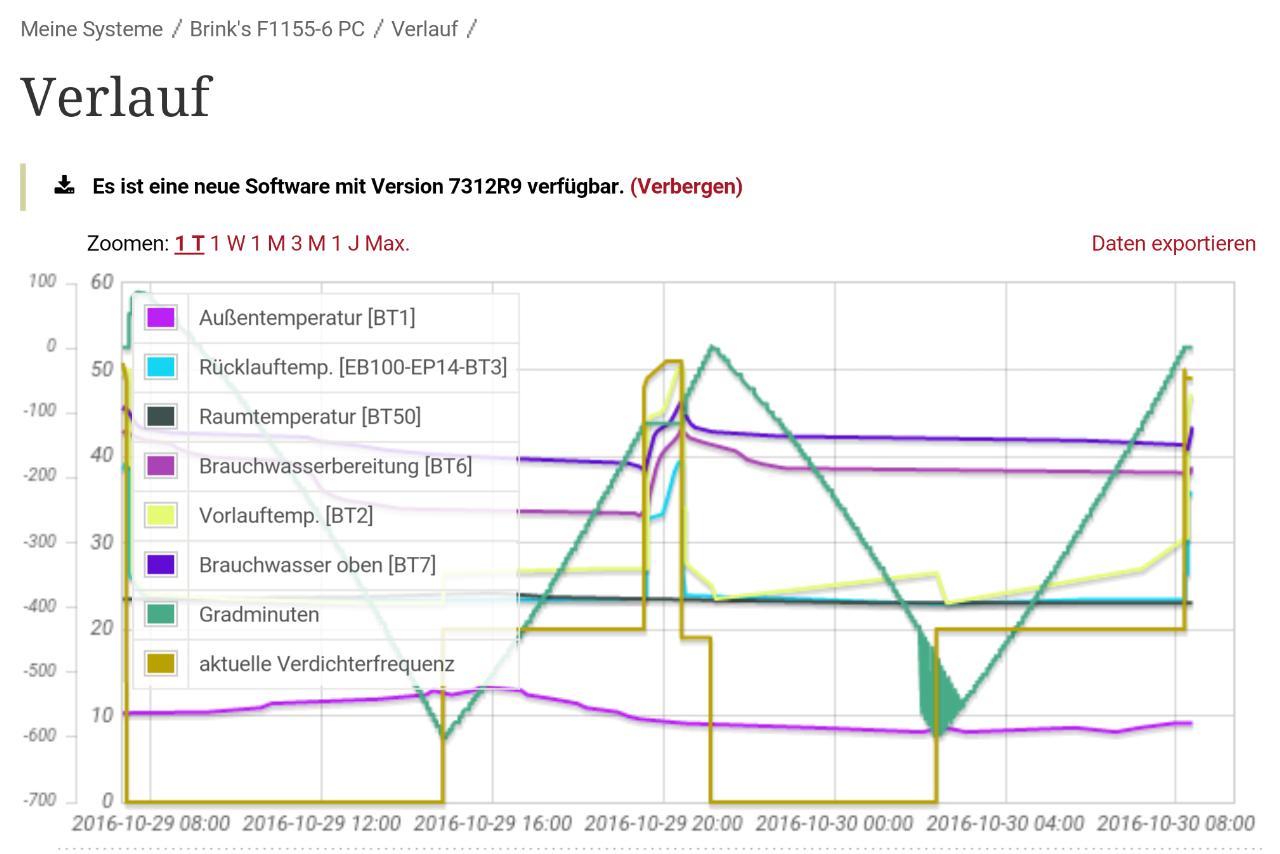The image size is (1280, 854).
Task: Click the Brauchwasser oben [BT7] swatch
Action: click(161, 564)
